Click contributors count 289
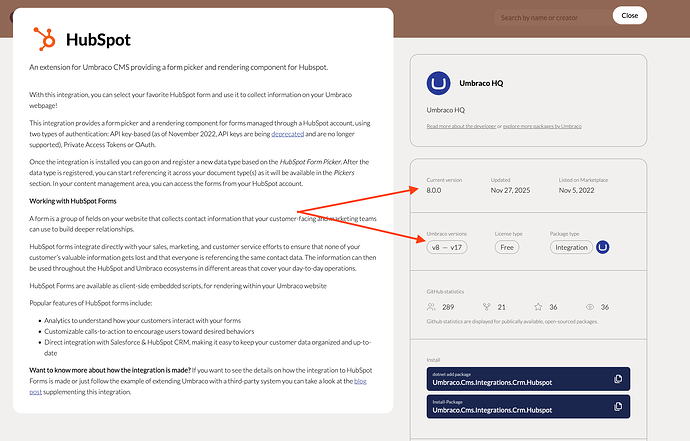Screen dimensions: 690x441 (448, 307)
